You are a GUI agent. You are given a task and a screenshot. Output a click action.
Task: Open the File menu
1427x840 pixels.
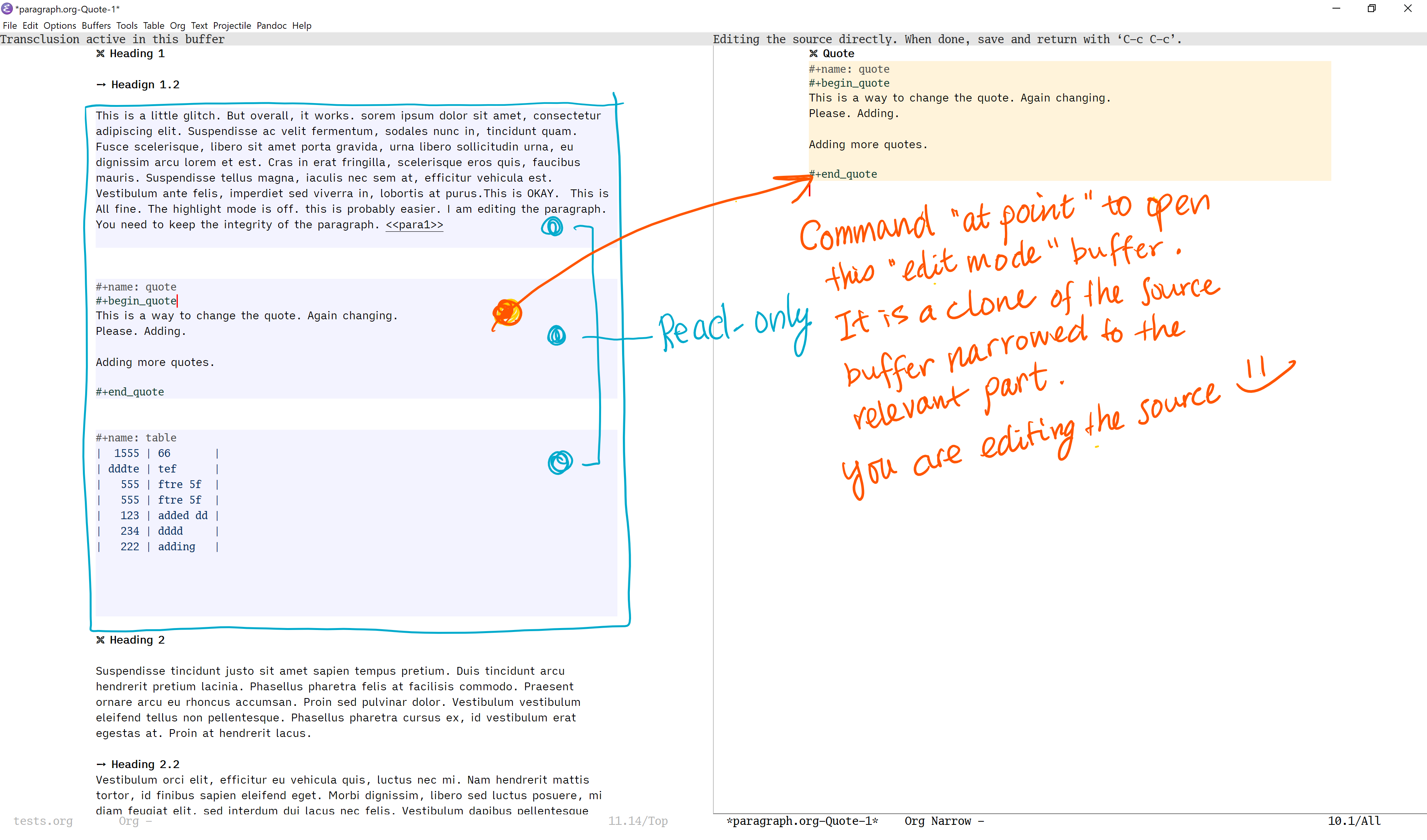[10, 25]
